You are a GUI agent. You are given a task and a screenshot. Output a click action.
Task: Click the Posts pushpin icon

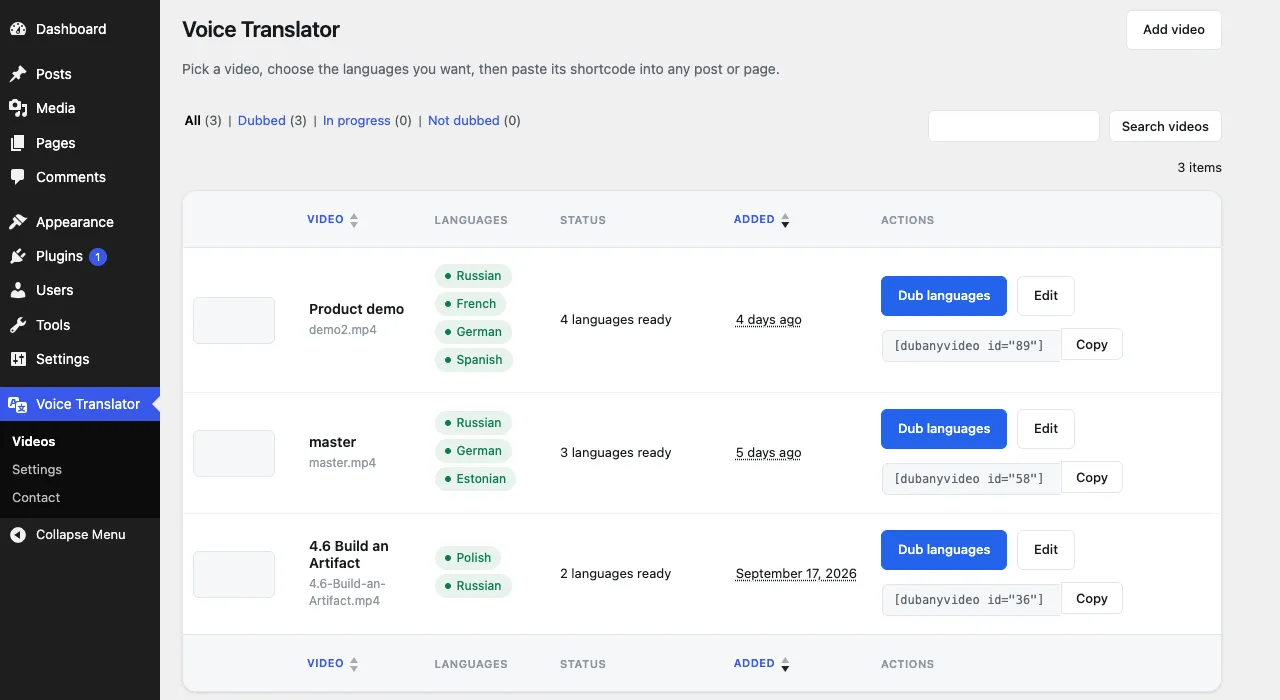click(18, 74)
